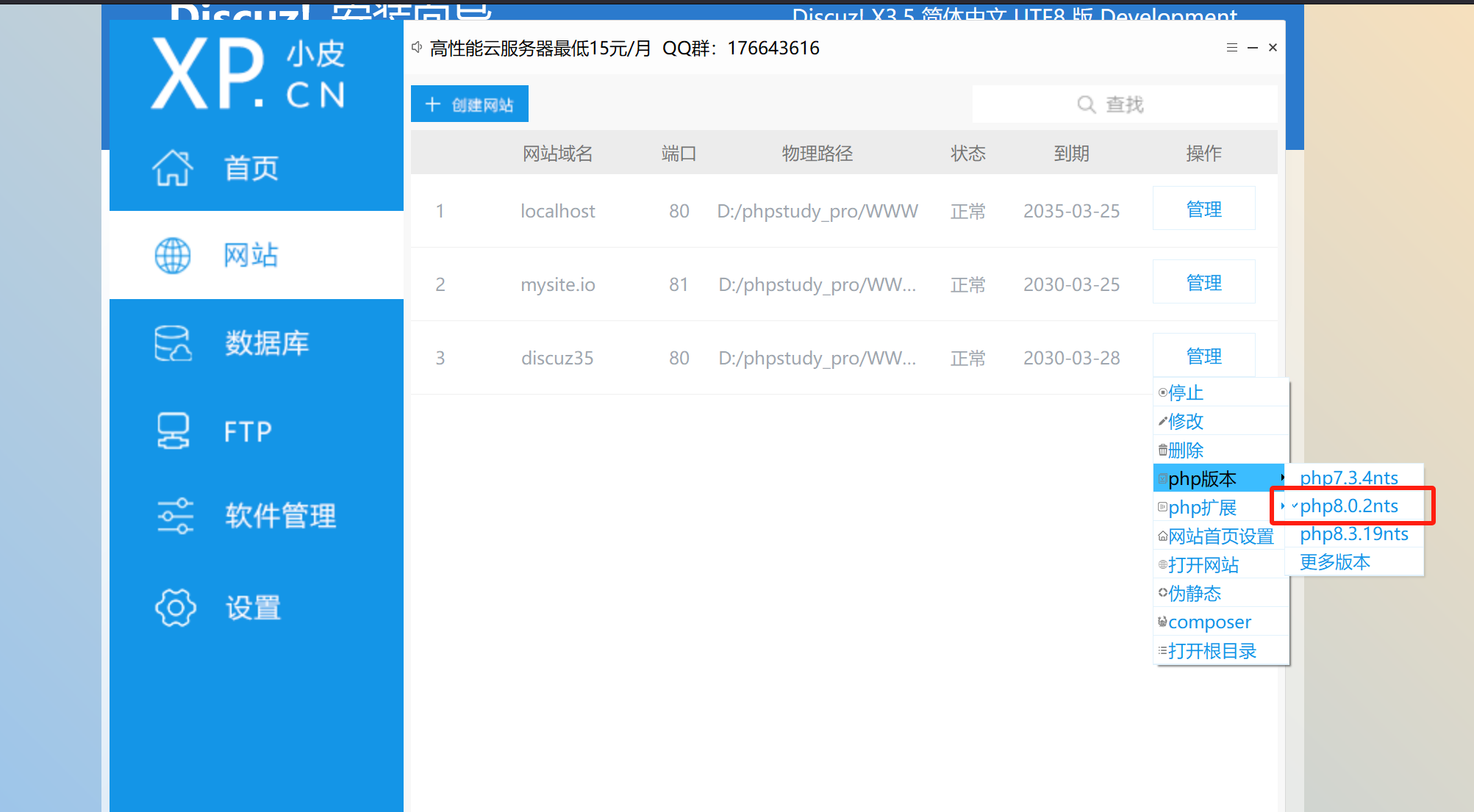Screen dimensions: 1474x812
Task: Click the 物理路径 column header
Action: (x=818, y=154)
